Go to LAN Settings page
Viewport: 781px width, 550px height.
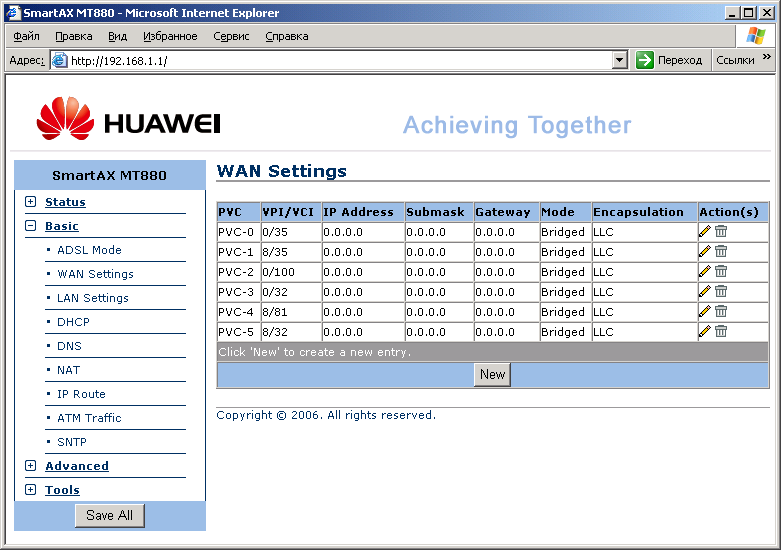pos(93,297)
